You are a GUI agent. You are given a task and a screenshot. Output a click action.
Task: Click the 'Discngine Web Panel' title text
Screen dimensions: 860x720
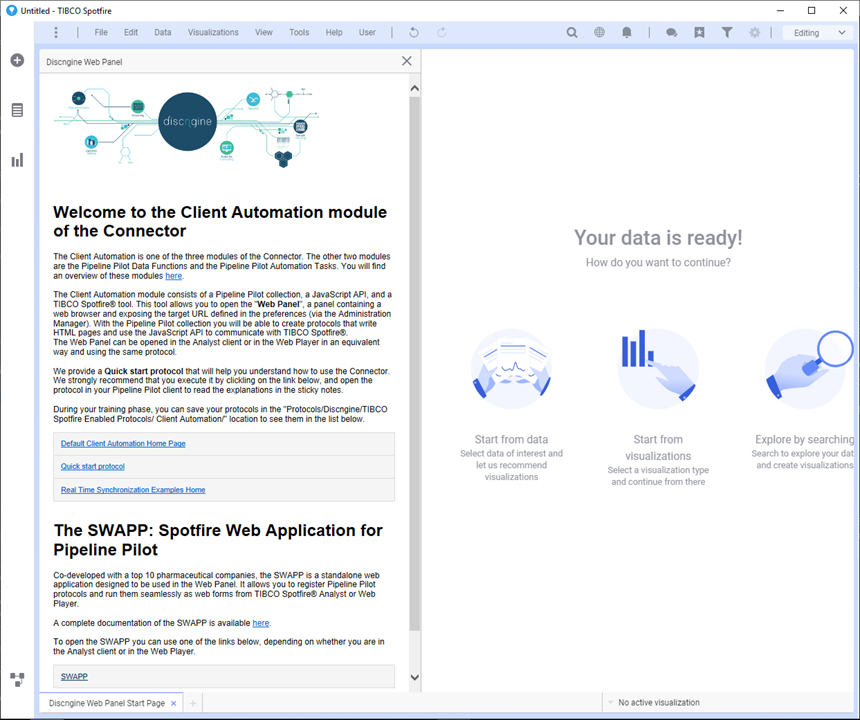click(84, 62)
